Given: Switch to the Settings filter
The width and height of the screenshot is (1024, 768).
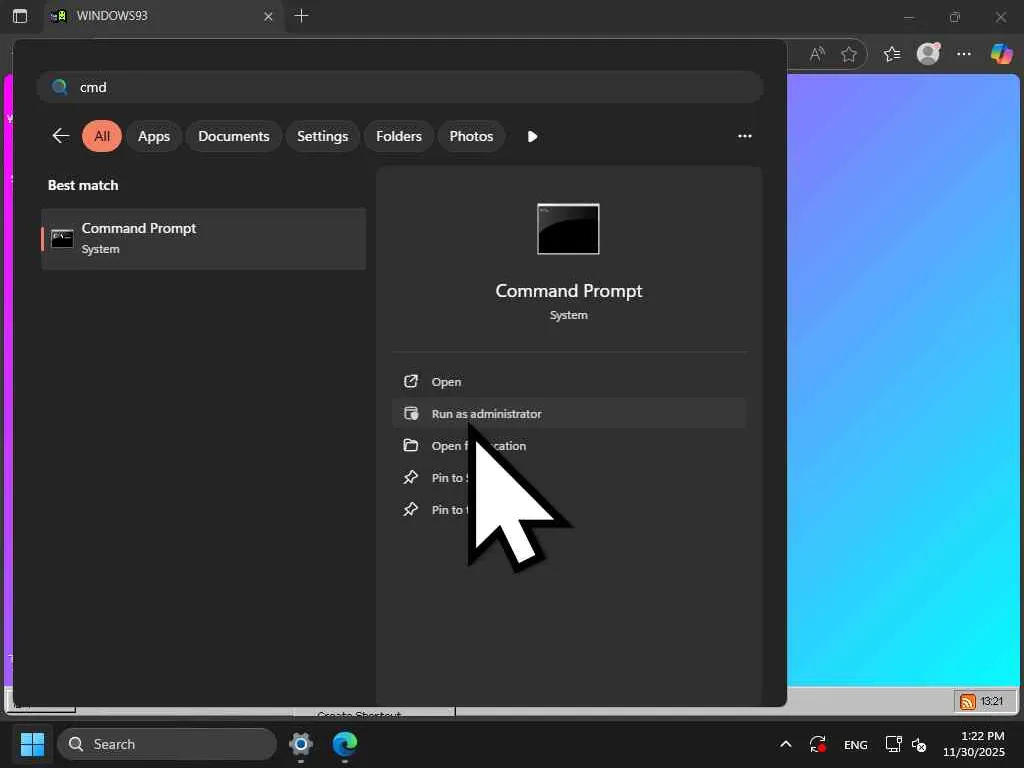Looking at the screenshot, I should 323,136.
